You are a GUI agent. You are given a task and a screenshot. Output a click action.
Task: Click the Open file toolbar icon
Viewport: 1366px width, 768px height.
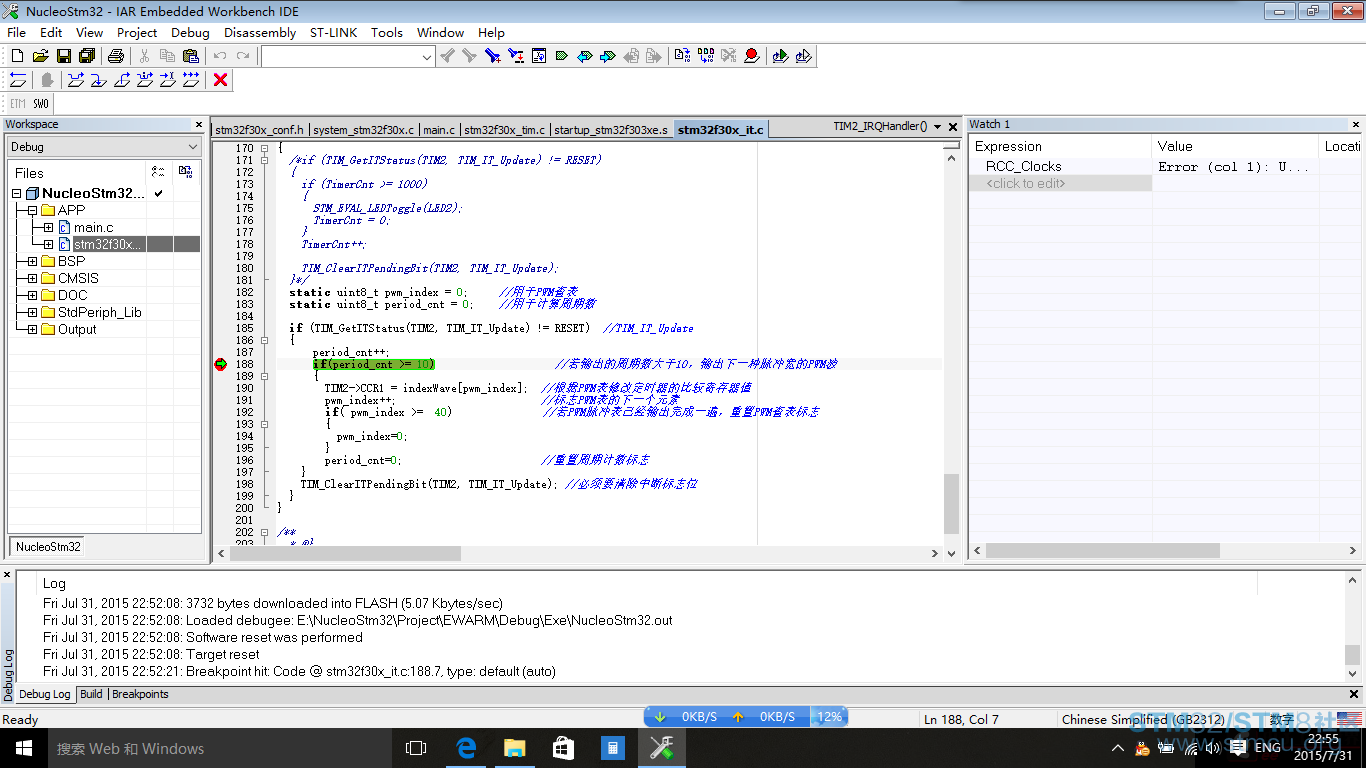40,56
